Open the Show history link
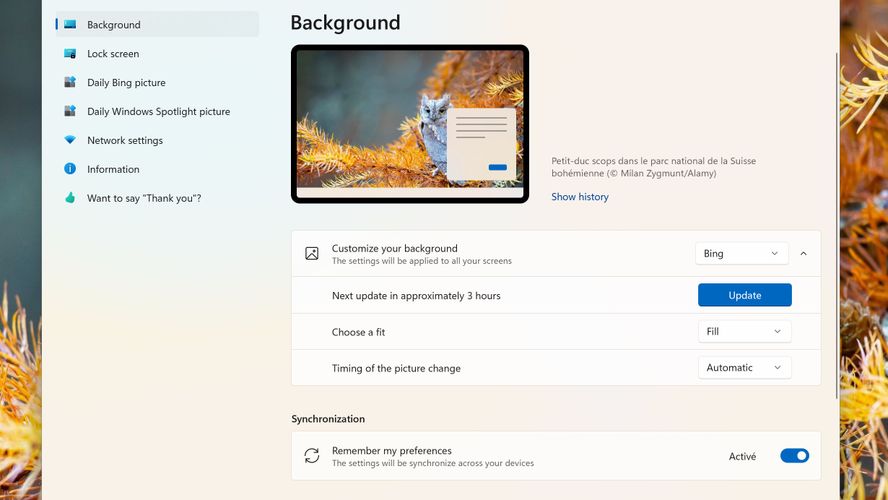The width and height of the screenshot is (888, 500). (x=580, y=197)
